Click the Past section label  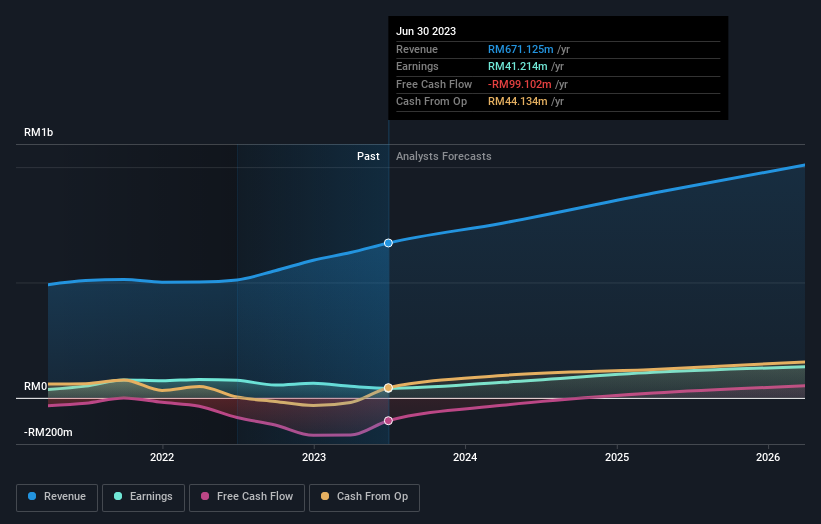tap(368, 156)
